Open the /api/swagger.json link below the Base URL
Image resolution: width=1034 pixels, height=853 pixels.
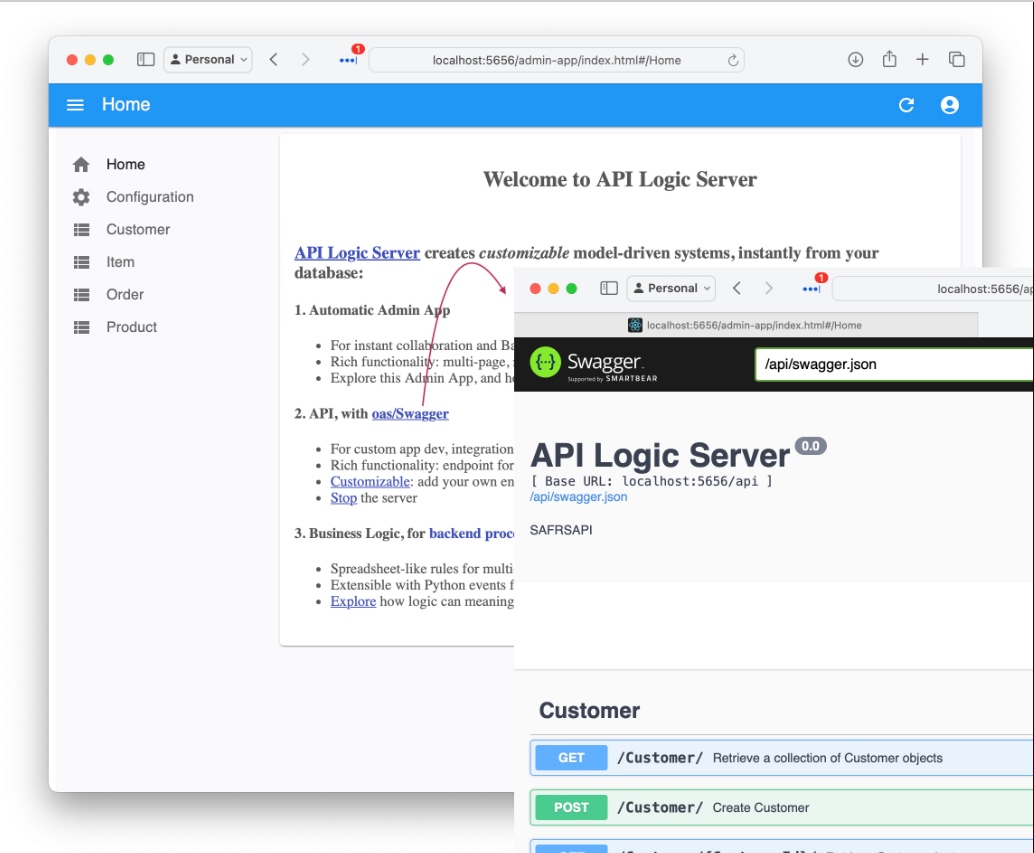coord(578,497)
